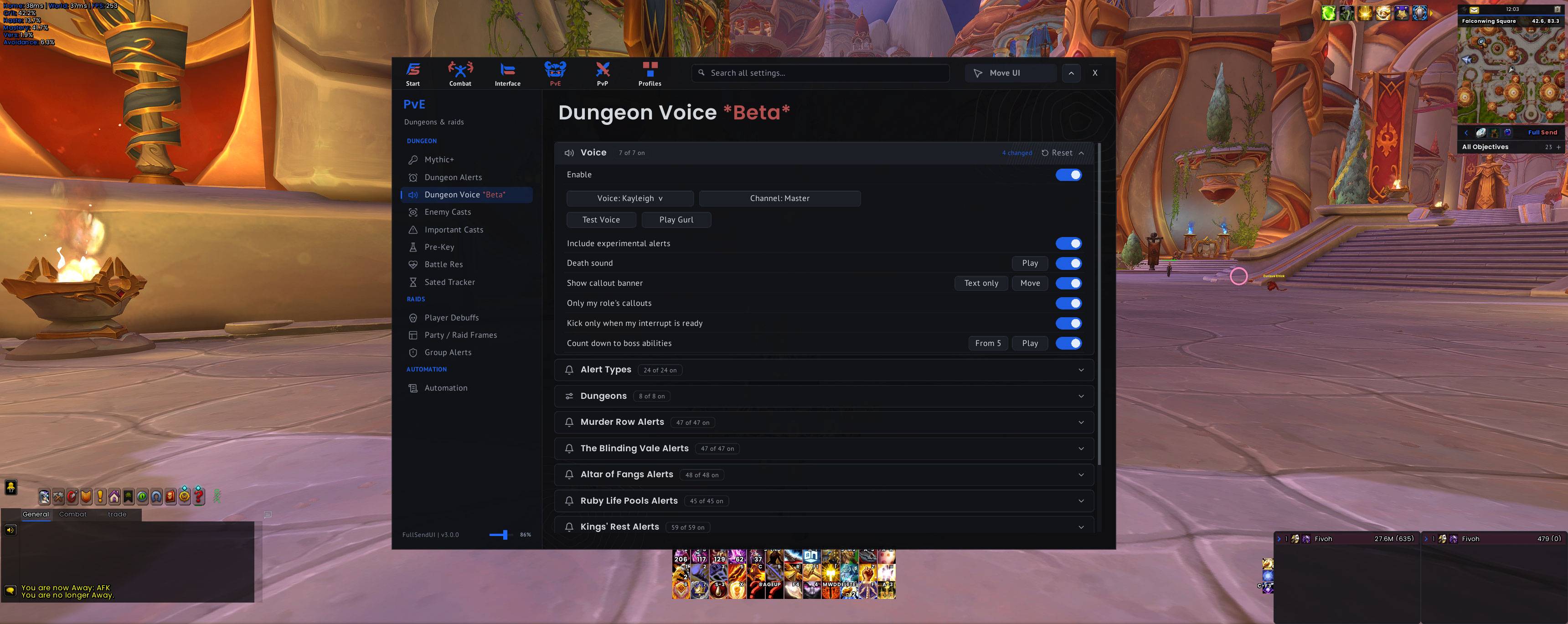The width and height of the screenshot is (1568, 624).
Task: Switch to the Combat chat tab
Action: click(72, 515)
